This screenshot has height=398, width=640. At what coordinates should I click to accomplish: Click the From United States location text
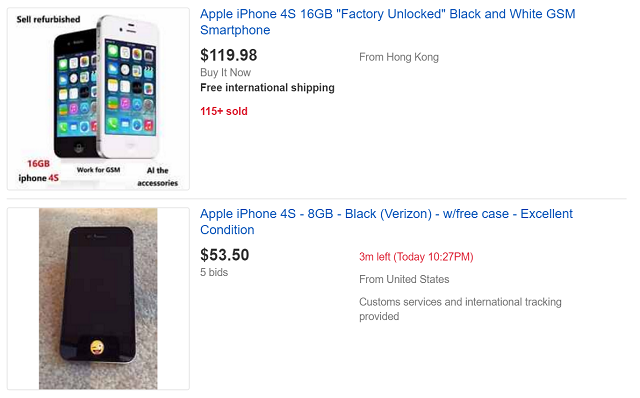tap(404, 279)
